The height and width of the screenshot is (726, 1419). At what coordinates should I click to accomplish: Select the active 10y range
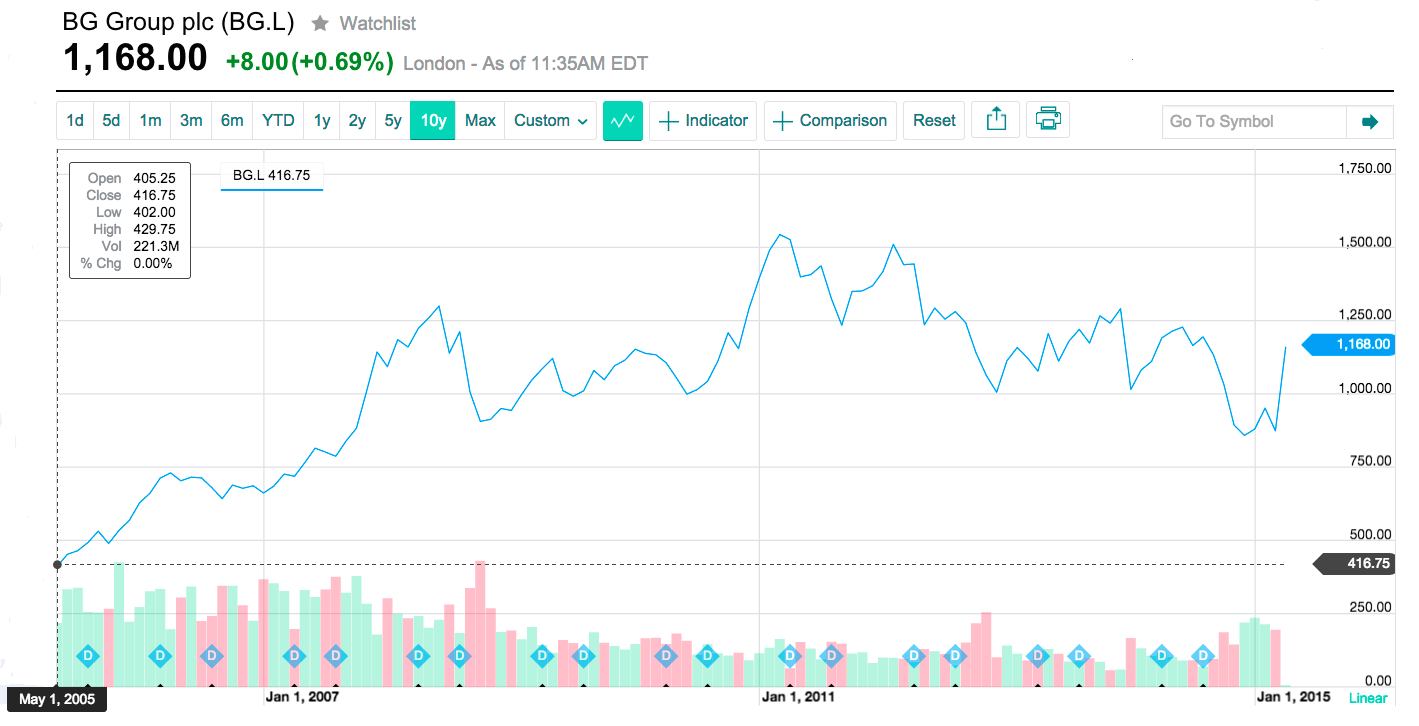click(433, 121)
